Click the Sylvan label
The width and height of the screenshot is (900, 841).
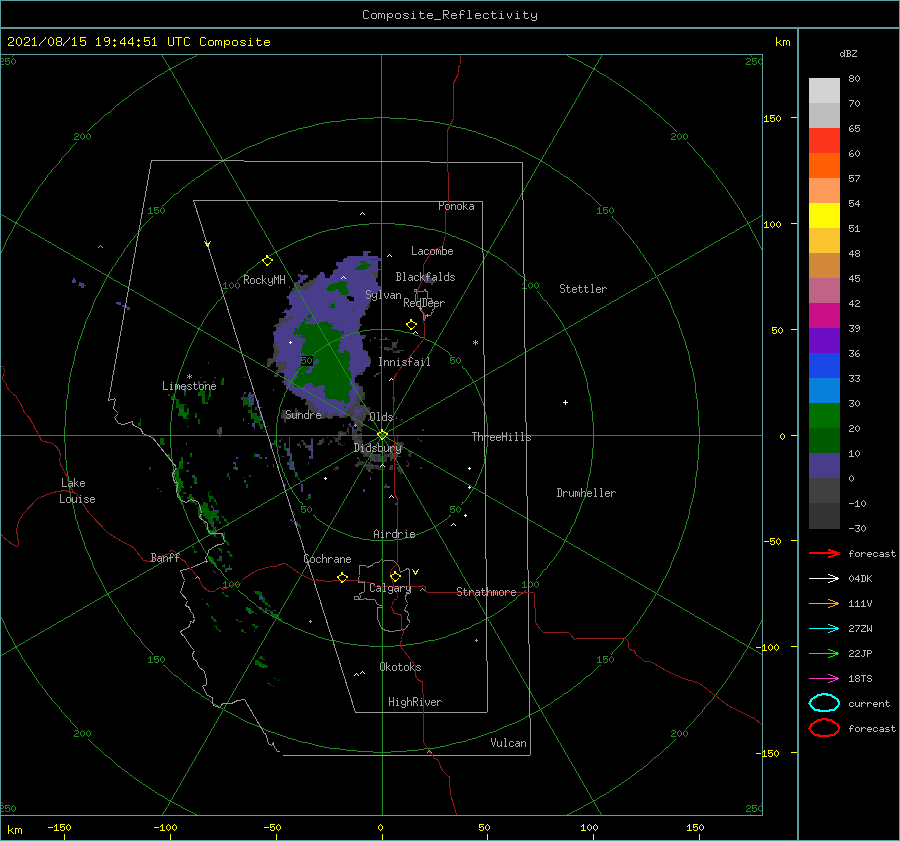383,295
